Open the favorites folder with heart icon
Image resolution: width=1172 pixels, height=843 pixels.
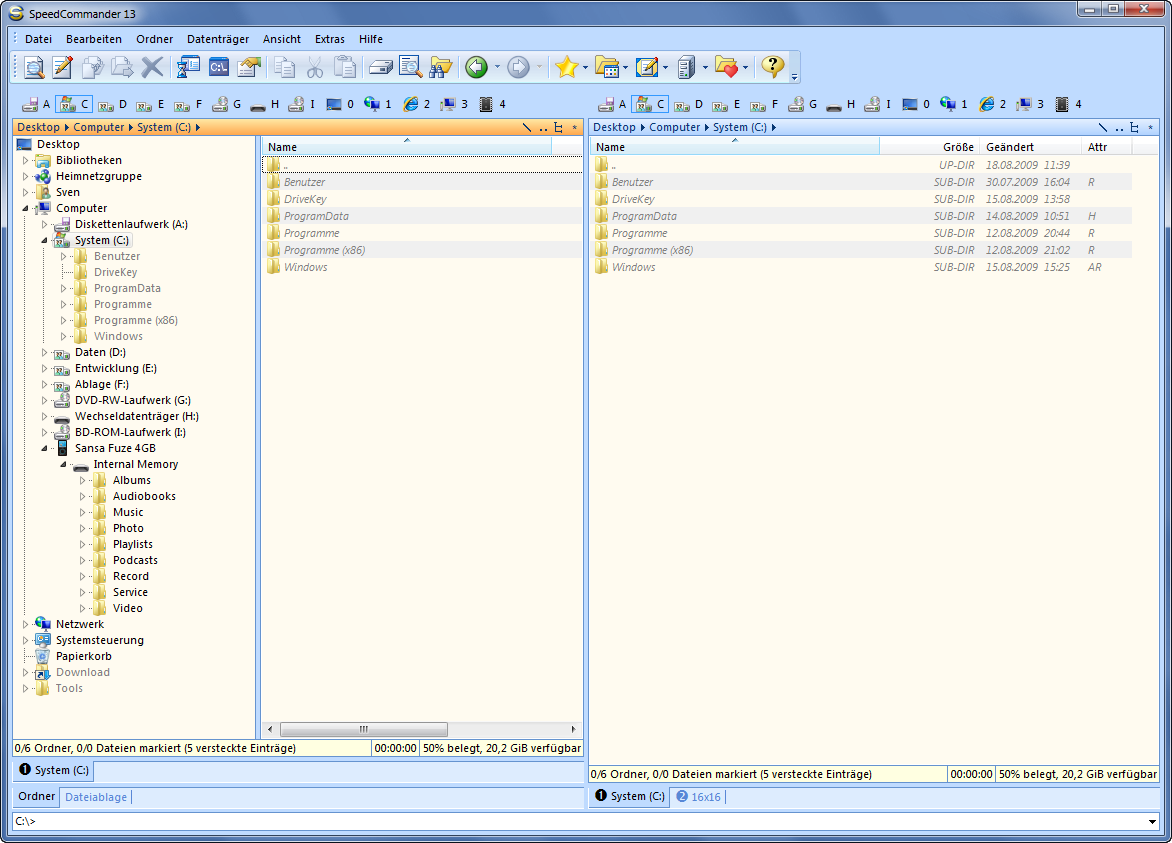[727, 68]
